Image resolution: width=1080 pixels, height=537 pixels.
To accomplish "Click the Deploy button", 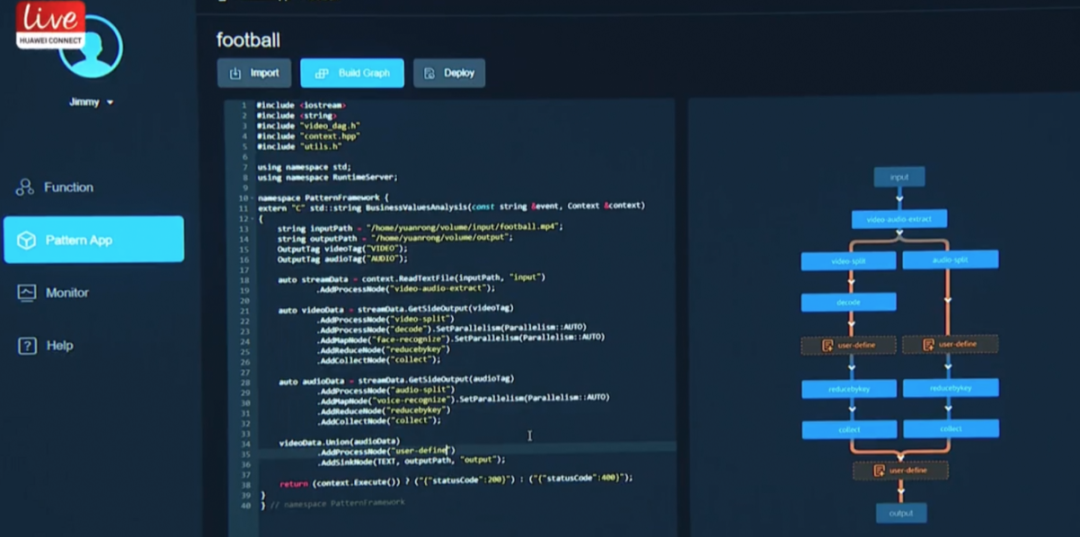I will [449, 73].
